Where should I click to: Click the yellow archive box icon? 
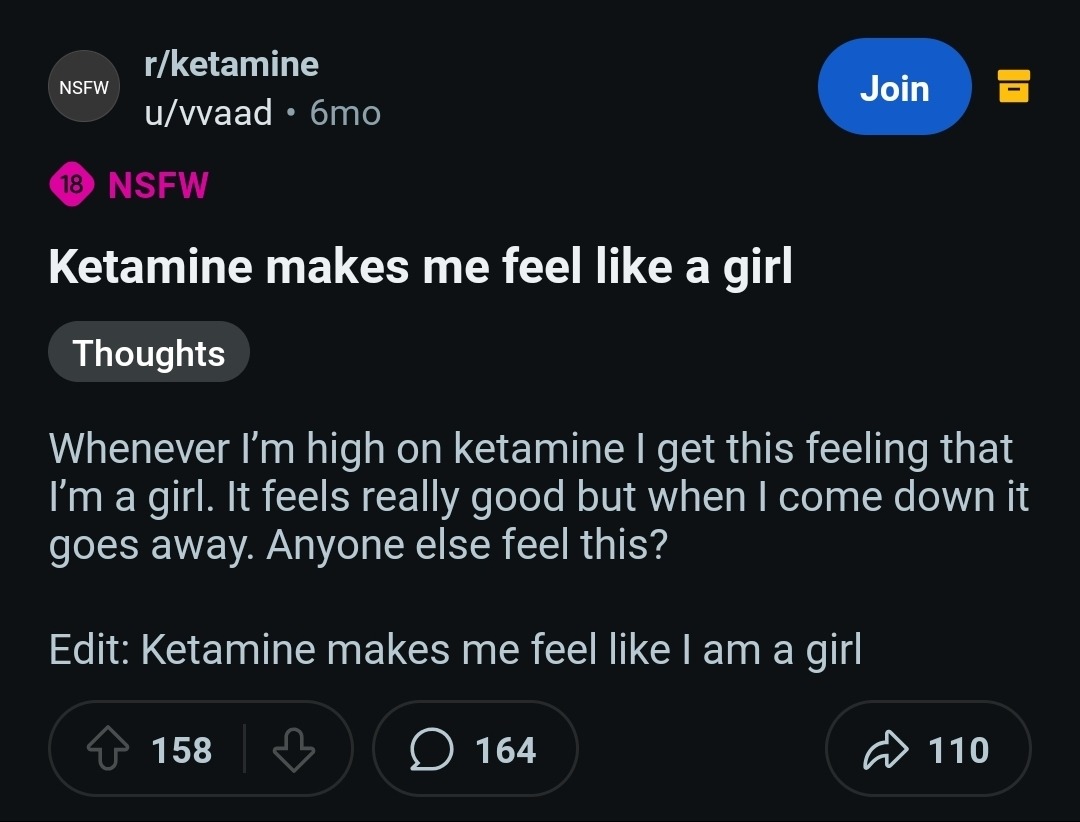point(1014,86)
